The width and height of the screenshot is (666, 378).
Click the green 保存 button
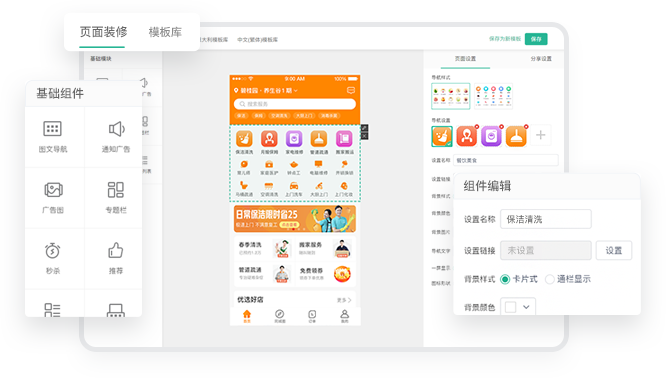(x=536, y=39)
